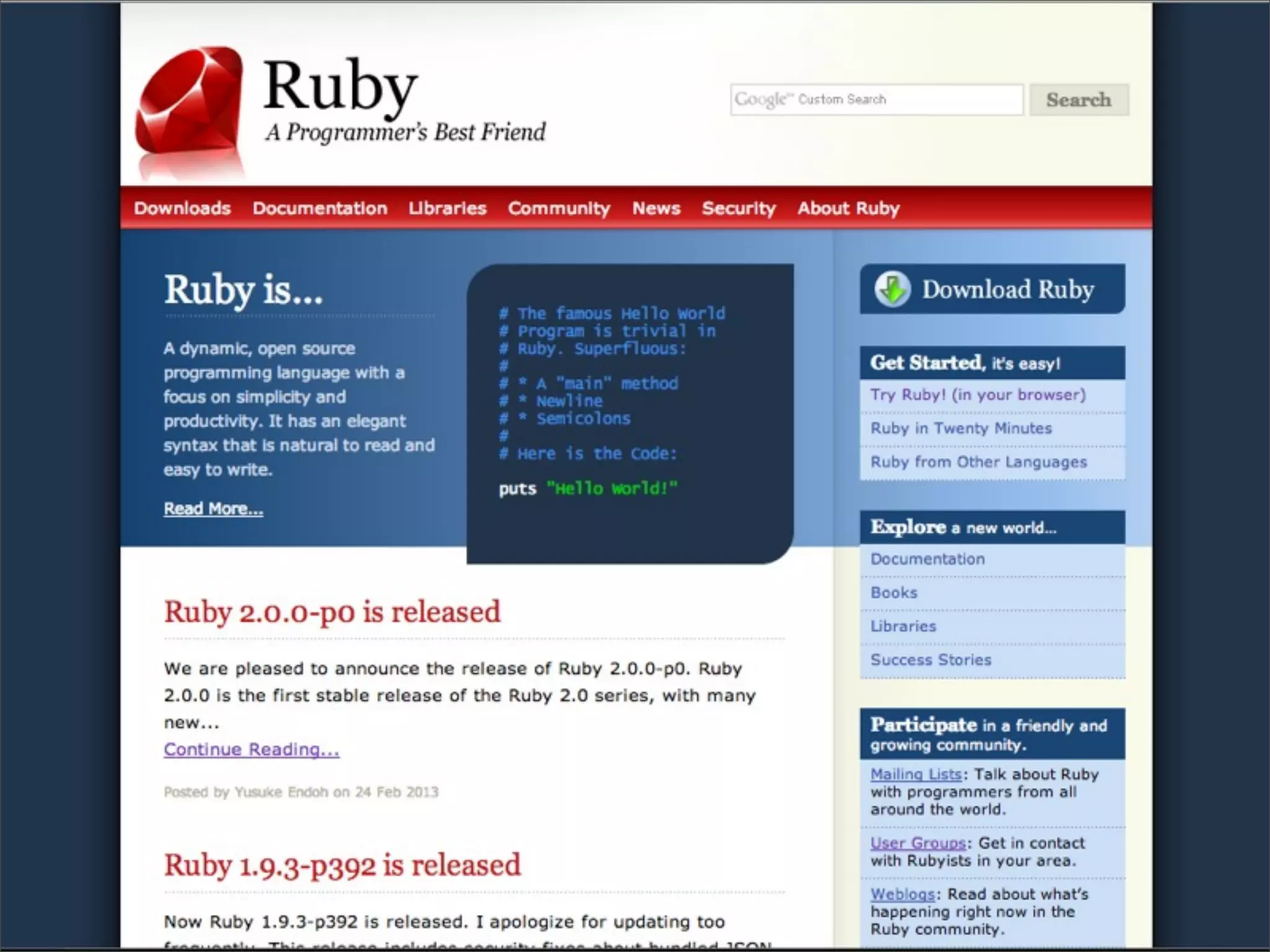
Task: Click the red Ruby gem logo
Action: point(189,102)
